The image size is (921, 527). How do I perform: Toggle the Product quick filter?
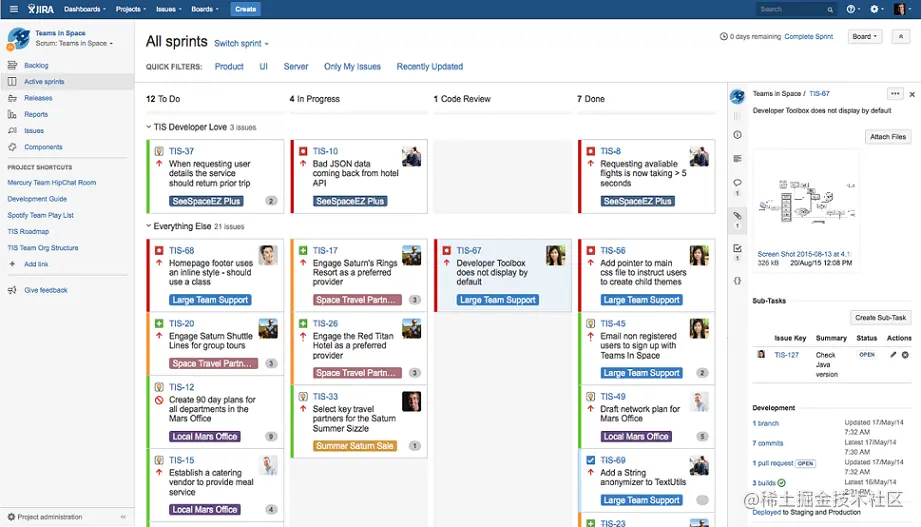tap(229, 67)
